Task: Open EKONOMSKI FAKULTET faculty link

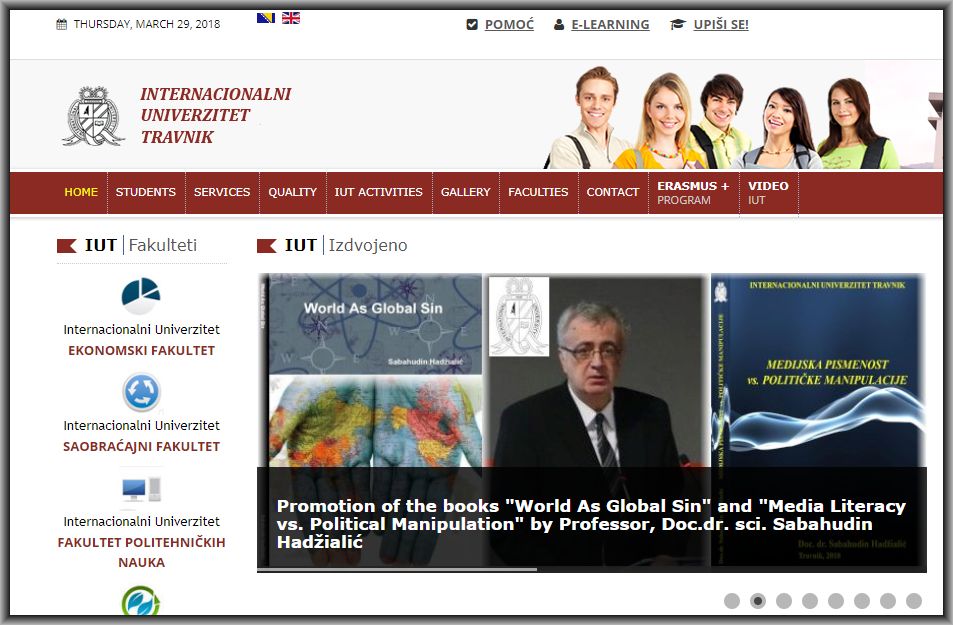Action: [142, 350]
